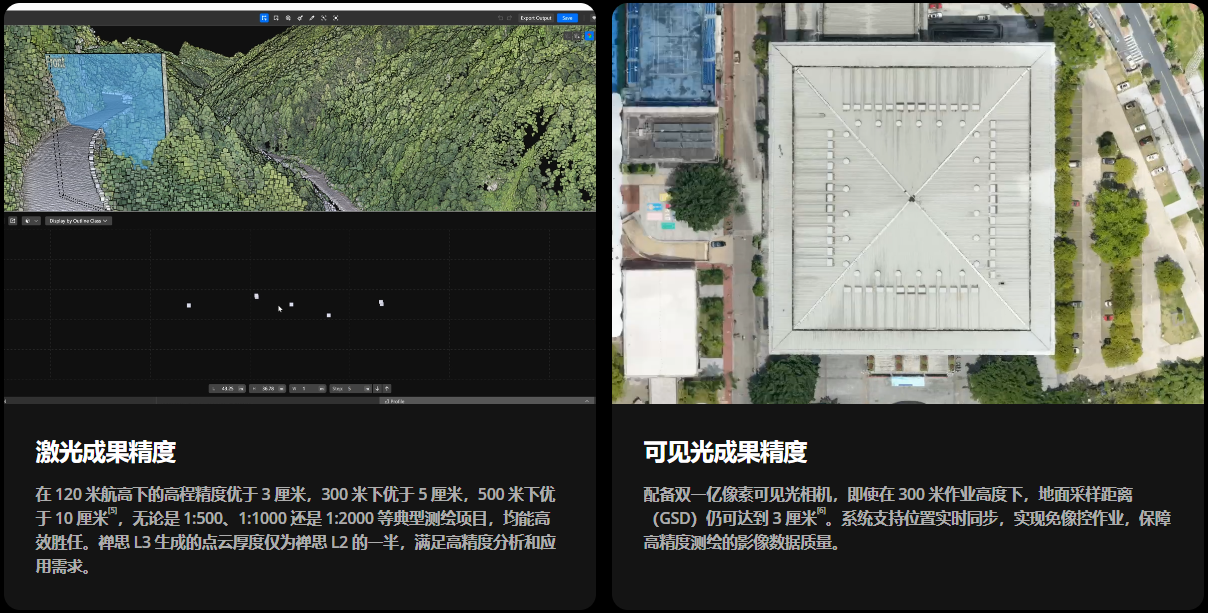Toggle the colored view mode button
This screenshot has height=613, width=1208.
point(590,36)
